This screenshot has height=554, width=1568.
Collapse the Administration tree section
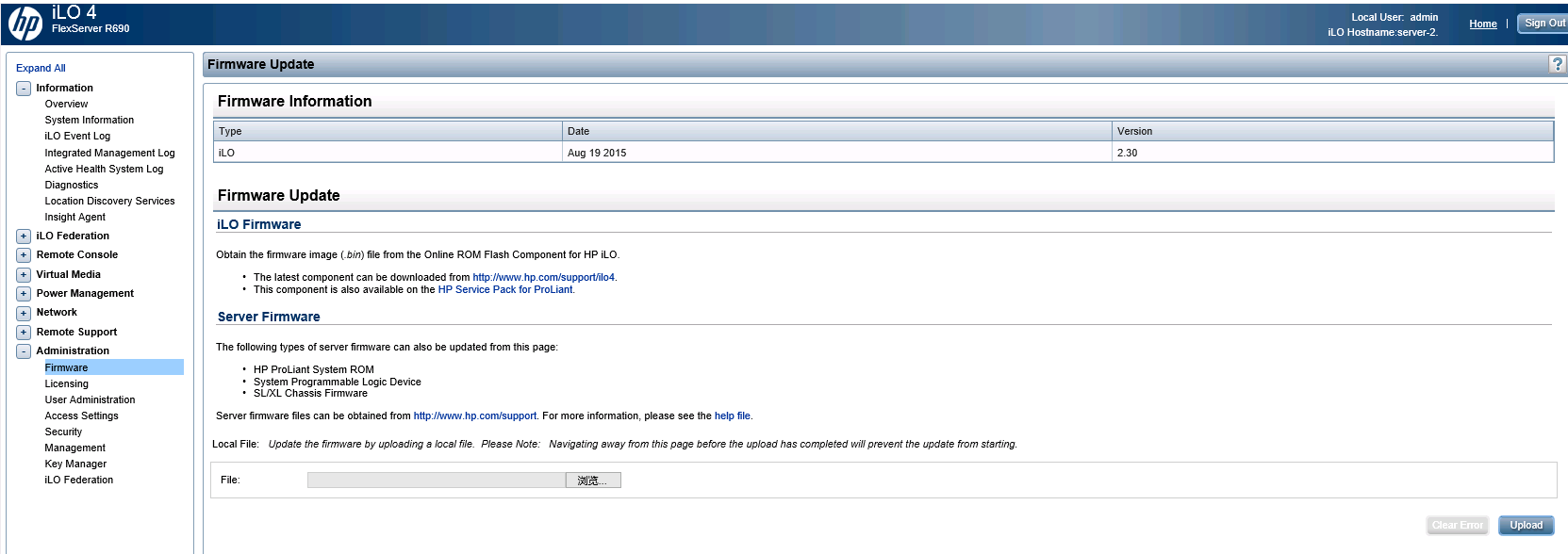pyautogui.click(x=24, y=351)
